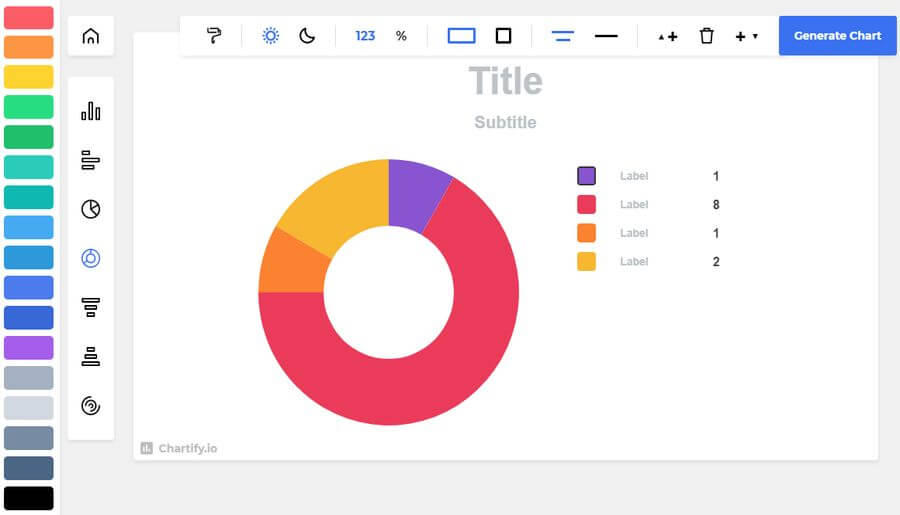The image size is (900, 515).
Task: Pick the coral red palette color
Action: (29, 17)
